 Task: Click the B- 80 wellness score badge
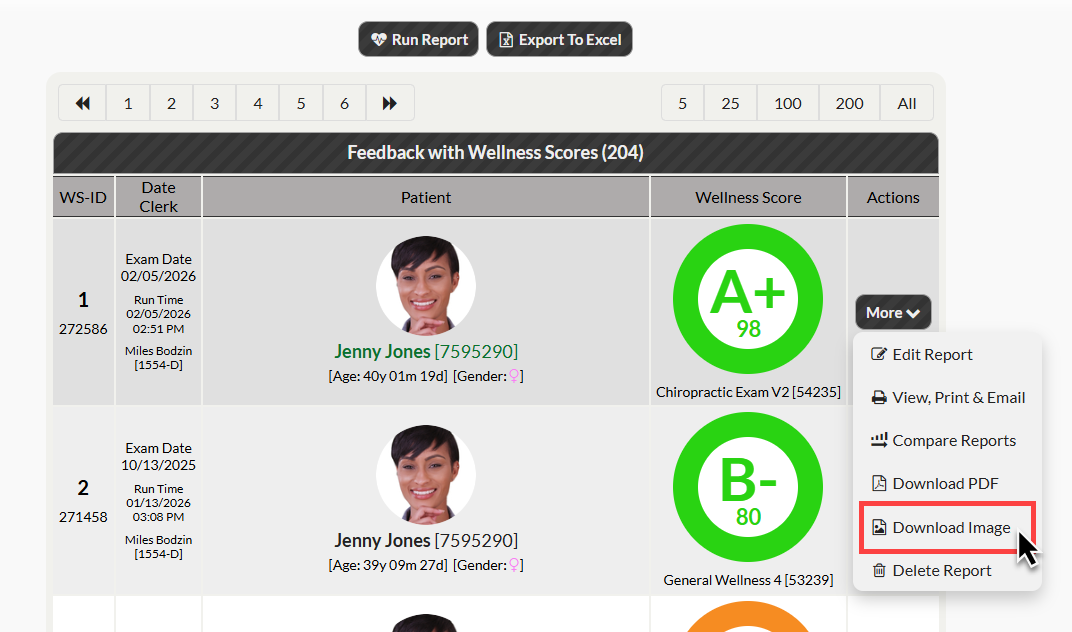[x=748, y=487]
